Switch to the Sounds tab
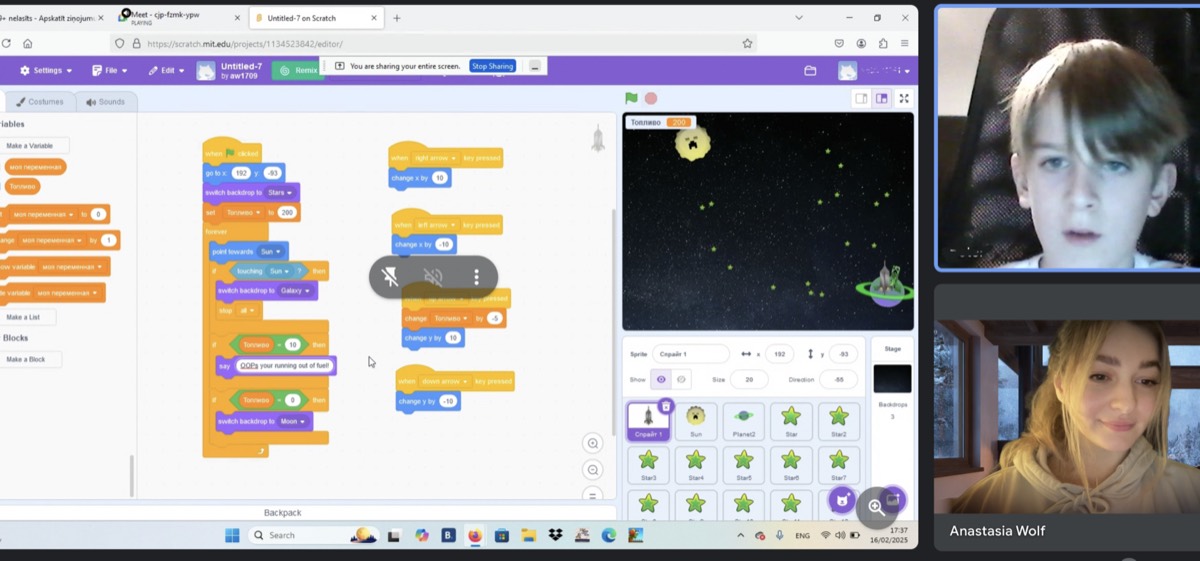 click(106, 102)
